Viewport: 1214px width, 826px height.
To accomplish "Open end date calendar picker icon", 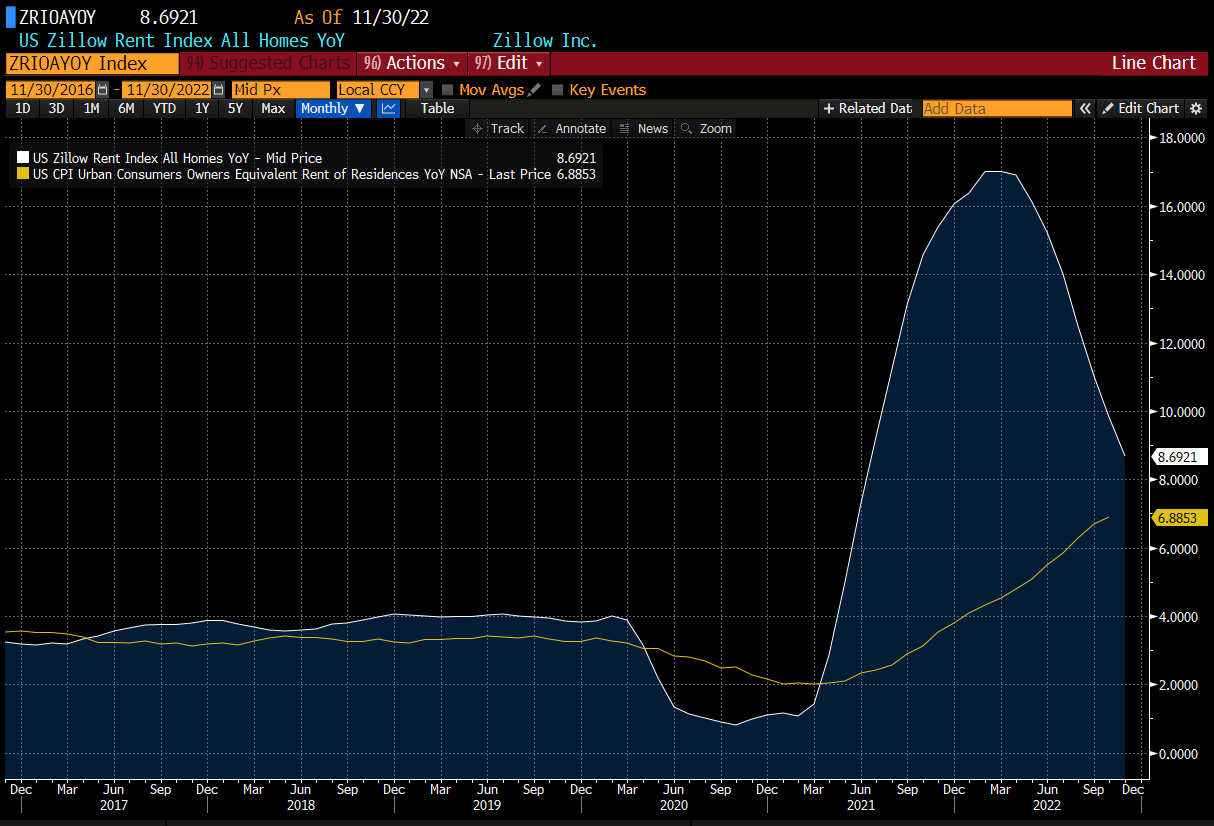I will (x=218, y=90).
